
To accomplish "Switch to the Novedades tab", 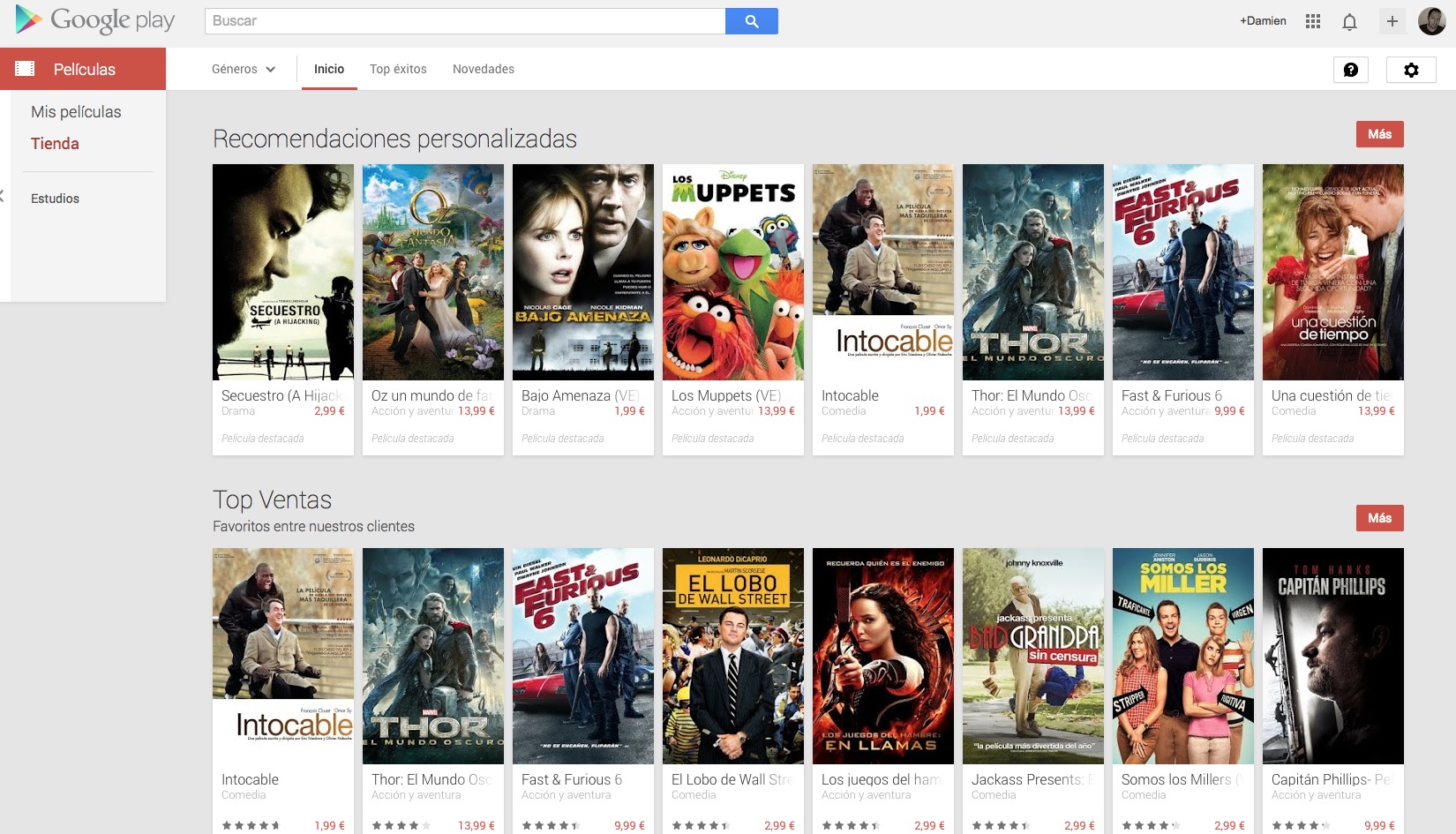I will coord(483,69).
